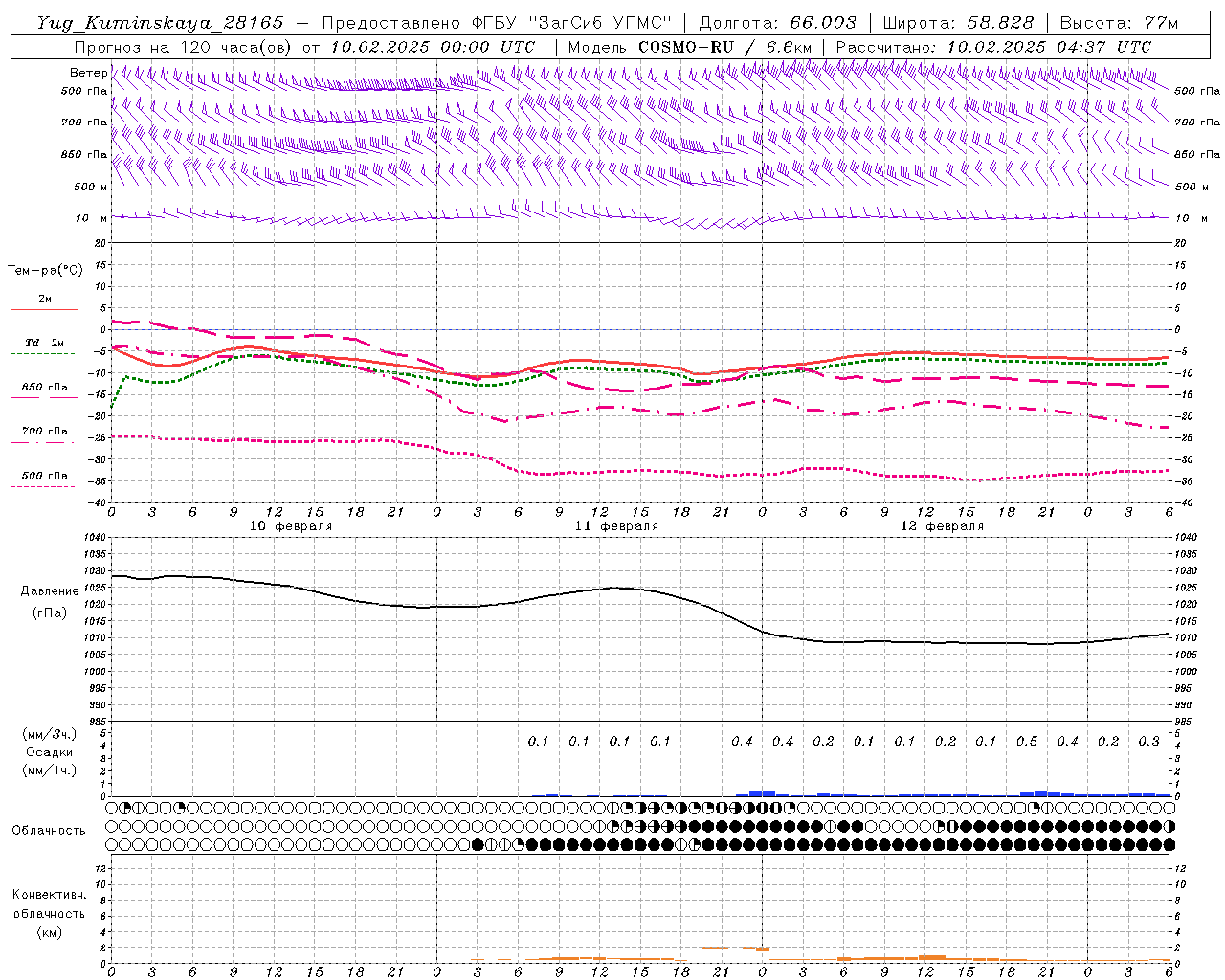Click the (мм/3ч.) precipitation unit label

point(50,734)
